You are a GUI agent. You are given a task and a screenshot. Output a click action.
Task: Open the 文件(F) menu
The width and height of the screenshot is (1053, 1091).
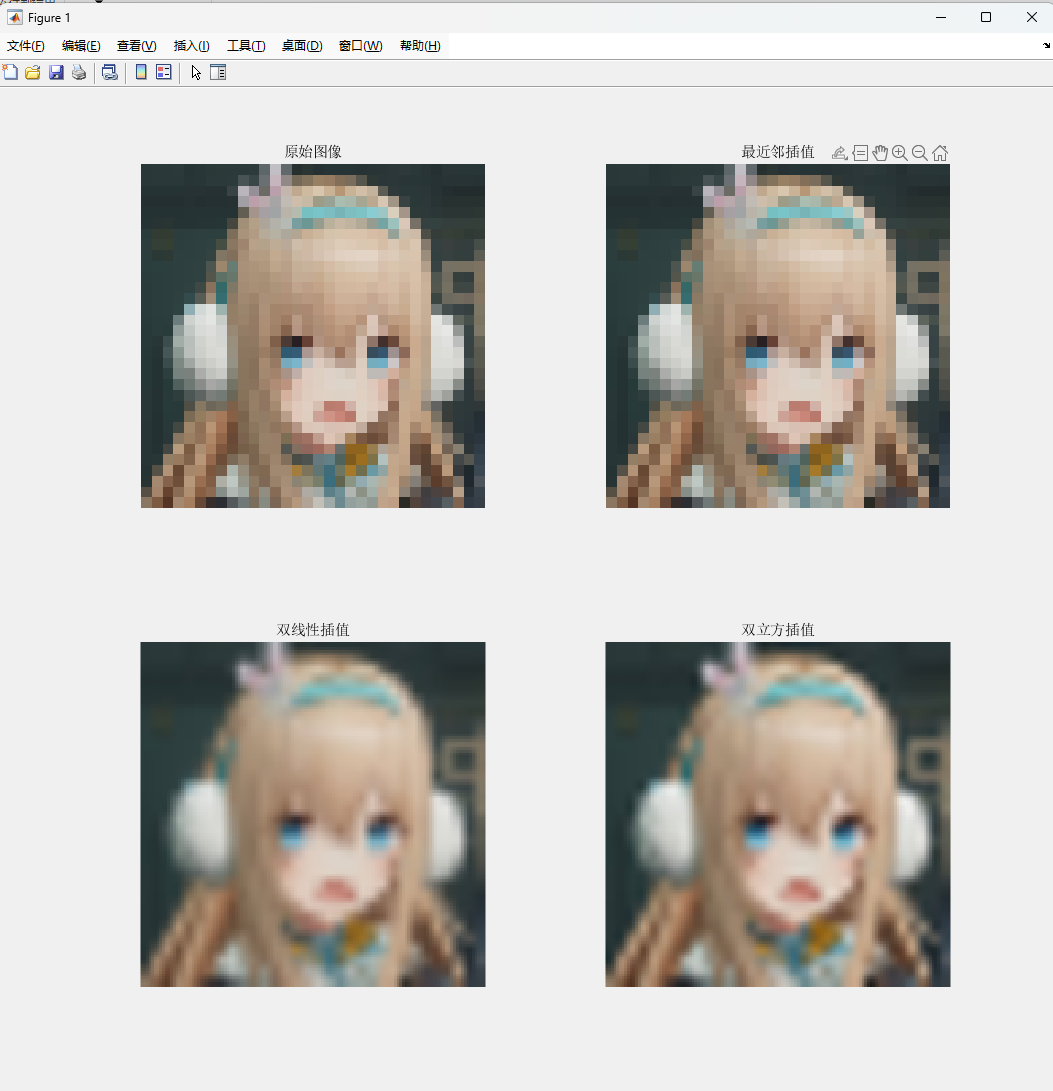point(26,46)
